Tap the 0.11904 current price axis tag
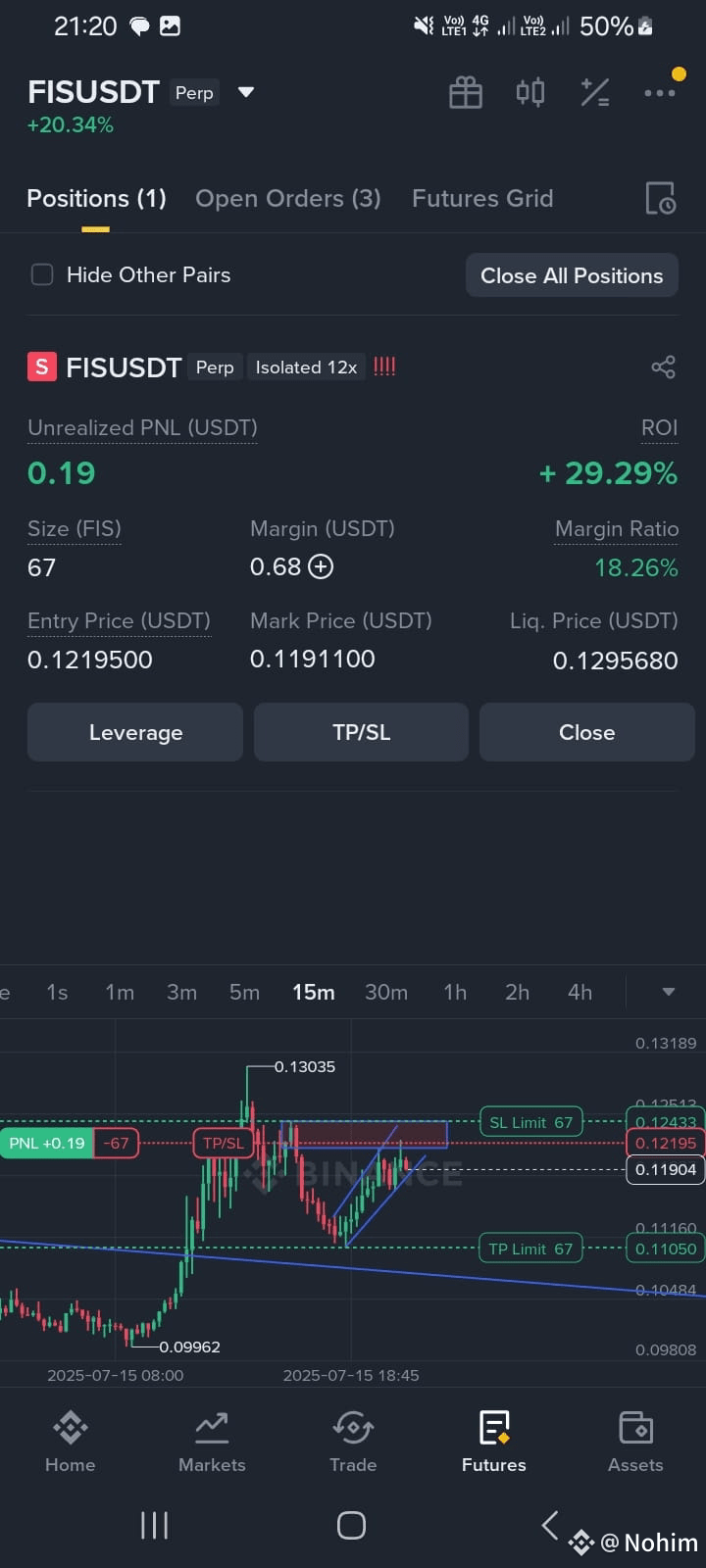Viewport: 706px width, 1568px height. (x=665, y=1169)
